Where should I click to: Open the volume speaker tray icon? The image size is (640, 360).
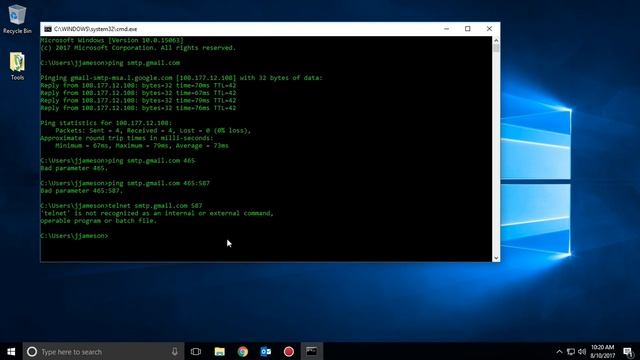tap(582, 351)
